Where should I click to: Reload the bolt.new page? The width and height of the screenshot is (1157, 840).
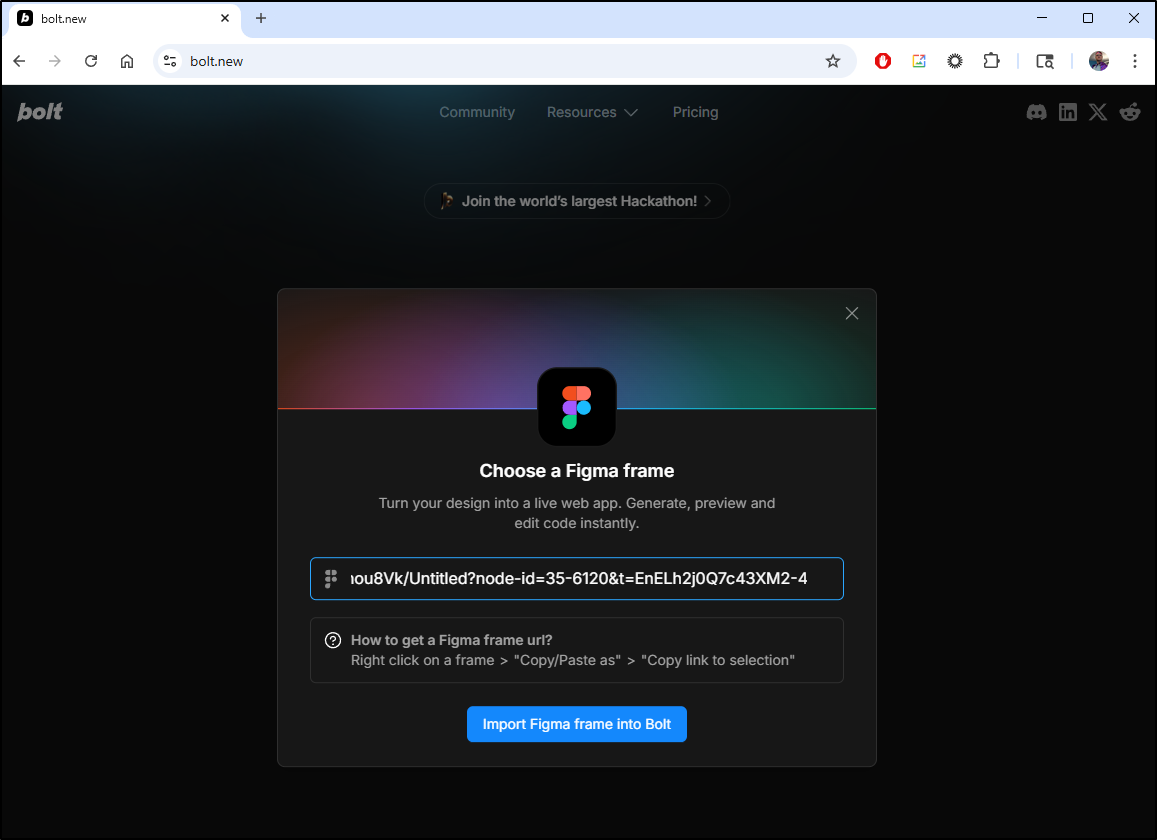pos(91,61)
